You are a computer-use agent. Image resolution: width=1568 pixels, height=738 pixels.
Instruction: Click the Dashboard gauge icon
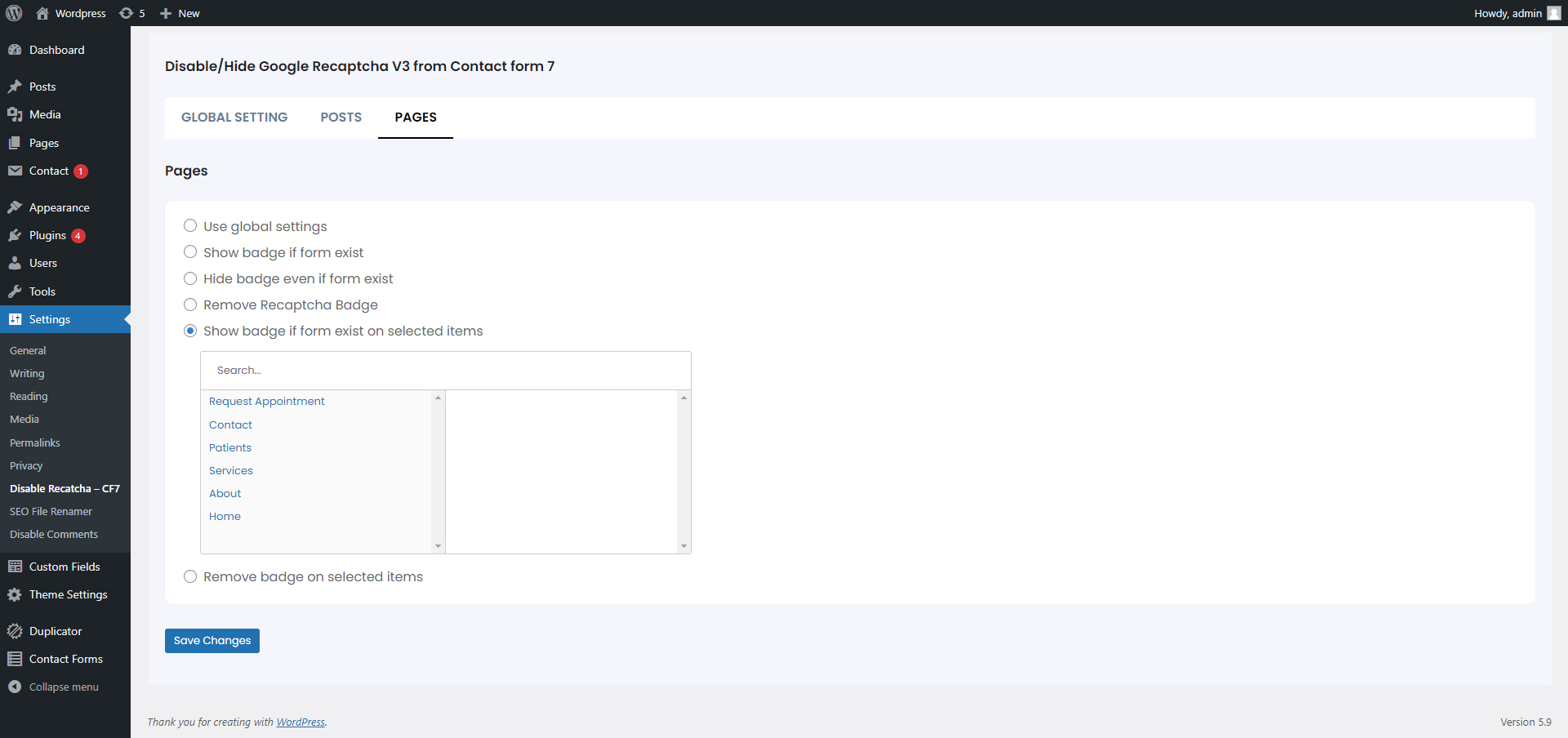pos(15,50)
